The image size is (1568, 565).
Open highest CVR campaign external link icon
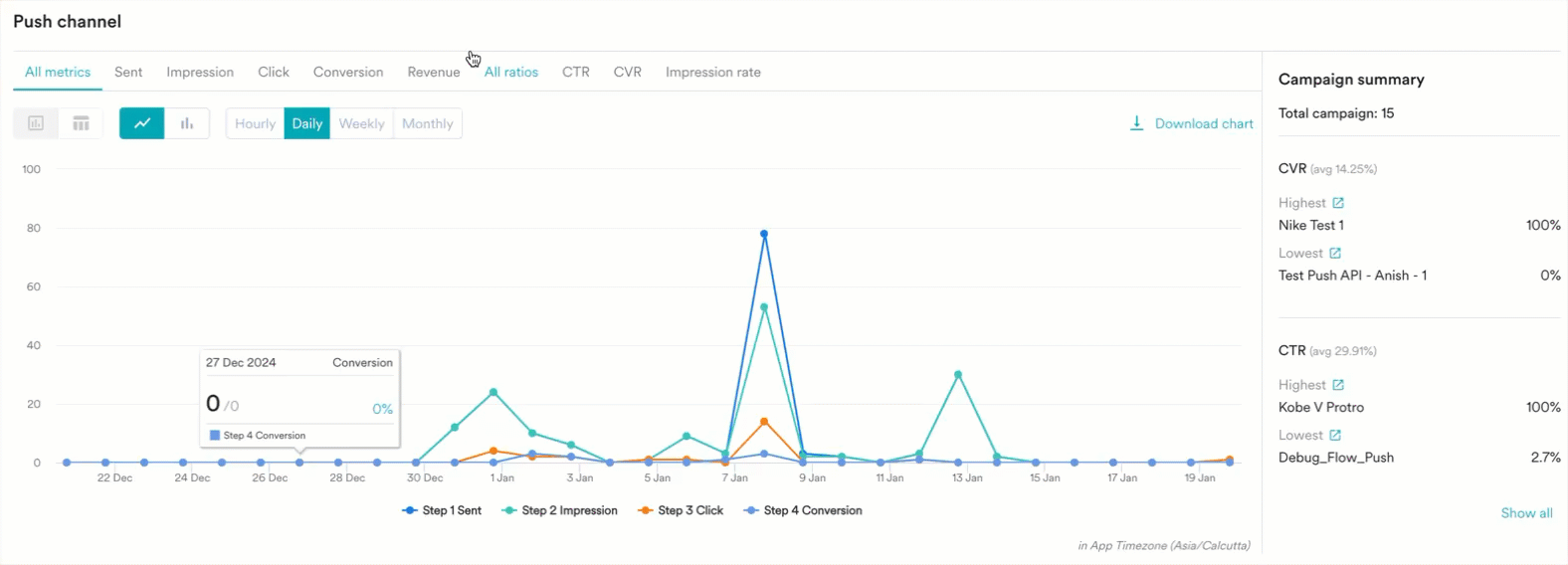1338,203
